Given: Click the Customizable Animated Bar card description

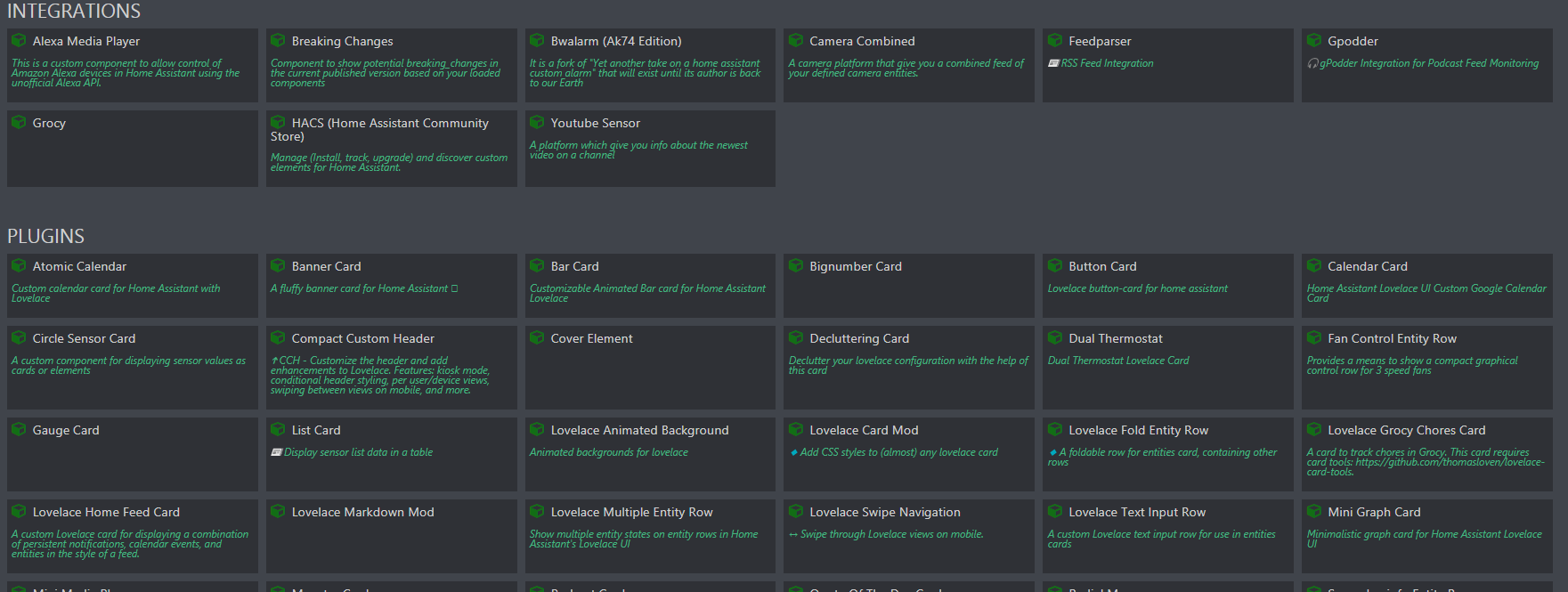Looking at the screenshot, I should coord(647,293).
